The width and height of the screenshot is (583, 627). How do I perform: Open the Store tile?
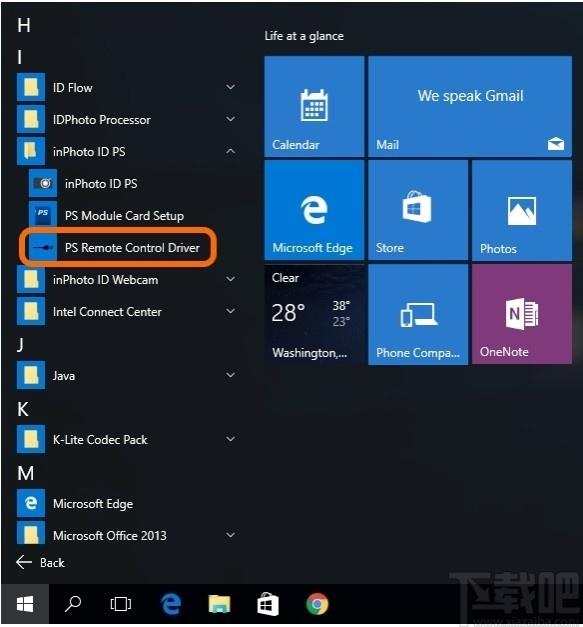tap(418, 210)
